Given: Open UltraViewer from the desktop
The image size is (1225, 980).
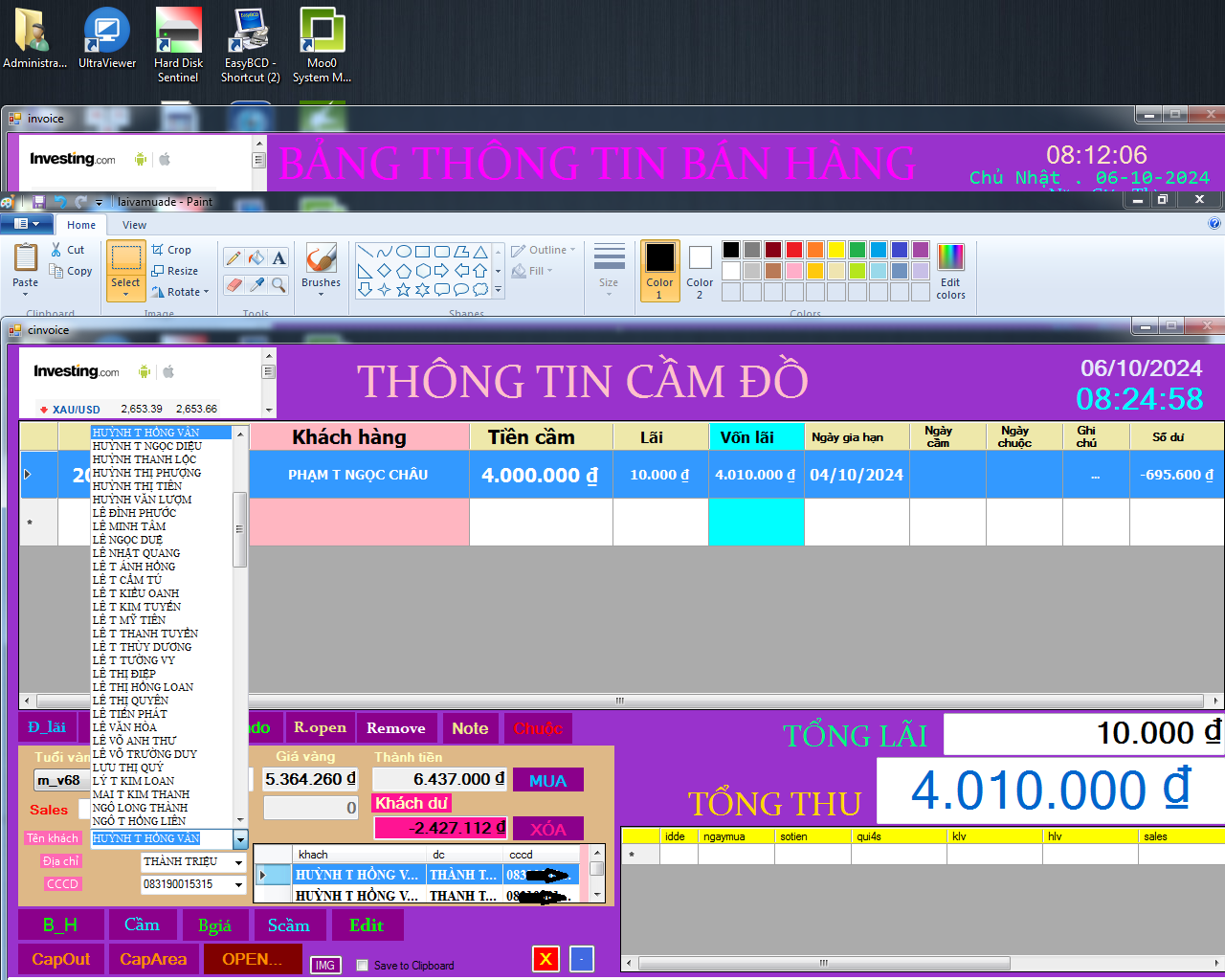Looking at the screenshot, I should 107,39.
